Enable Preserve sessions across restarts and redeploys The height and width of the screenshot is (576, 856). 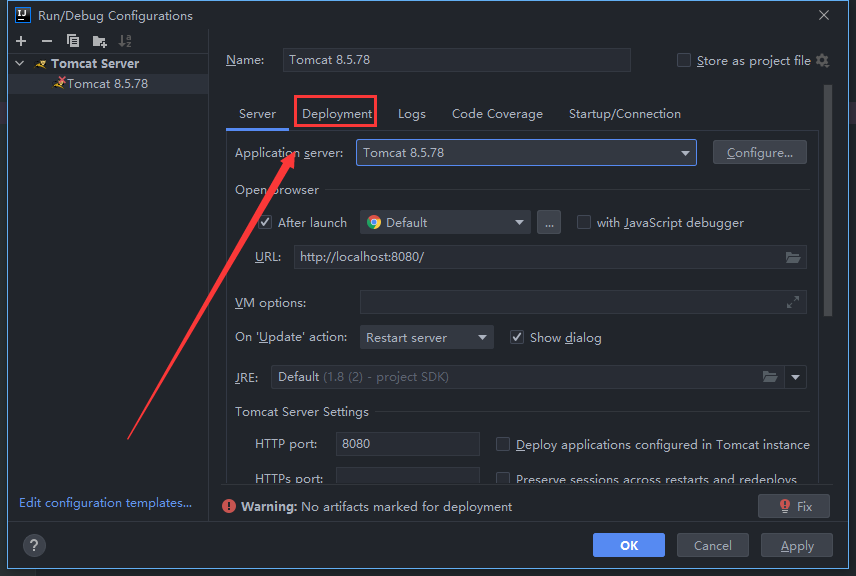(x=502, y=478)
